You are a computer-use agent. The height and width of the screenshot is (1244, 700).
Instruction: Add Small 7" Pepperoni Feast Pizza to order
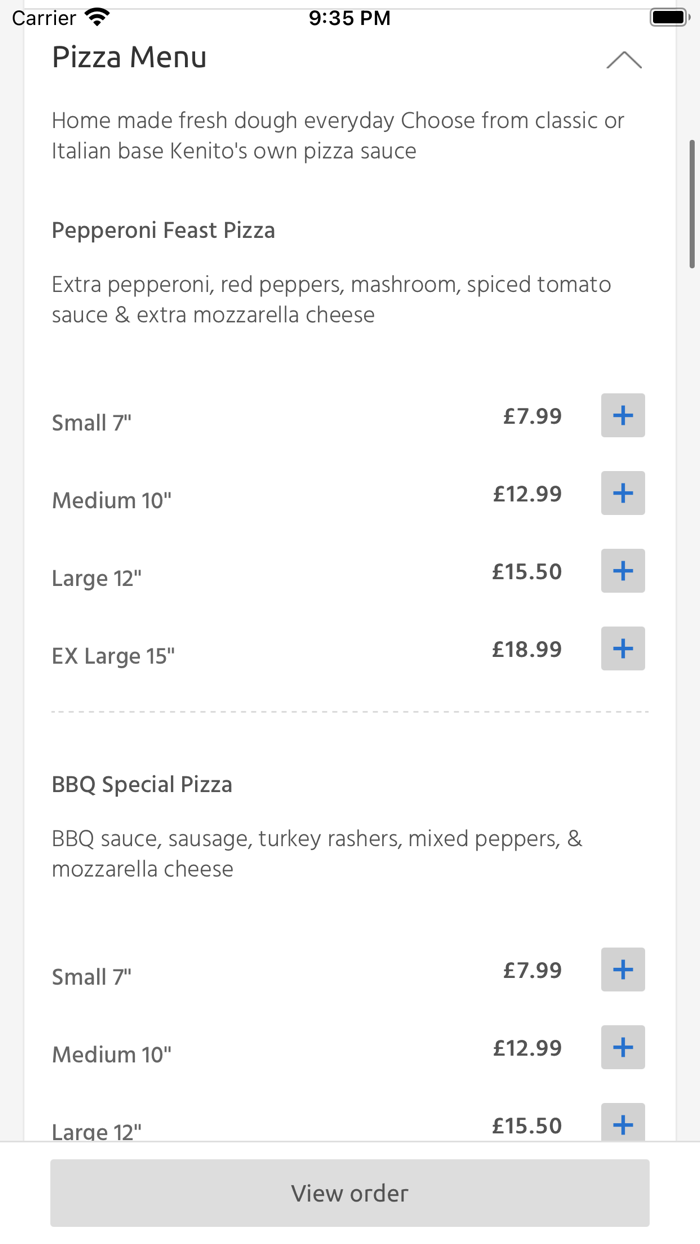coord(622,415)
